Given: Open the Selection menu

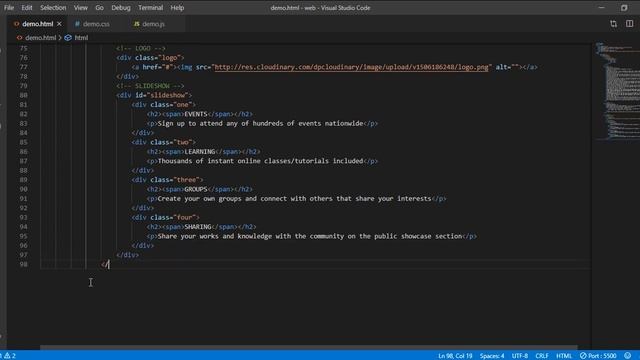Looking at the screenshot, I should [53, 8].
